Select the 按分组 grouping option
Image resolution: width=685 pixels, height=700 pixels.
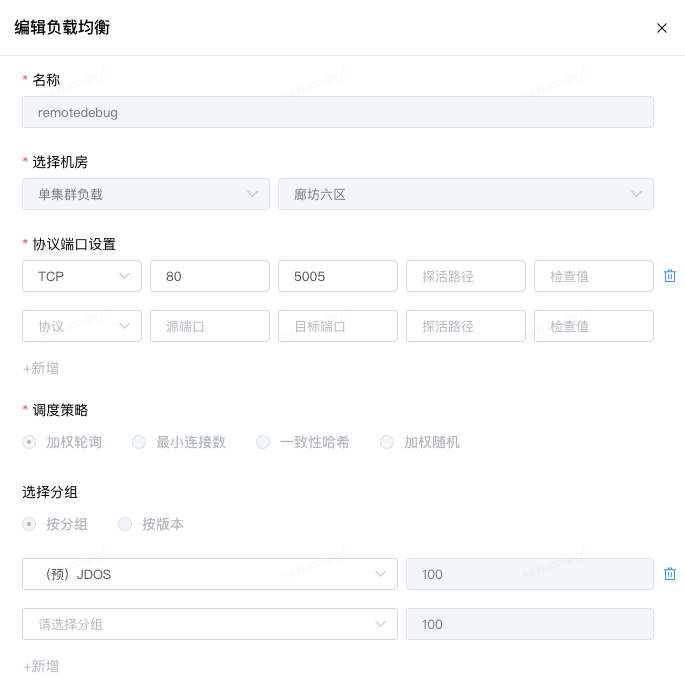[x=30, y=524]
